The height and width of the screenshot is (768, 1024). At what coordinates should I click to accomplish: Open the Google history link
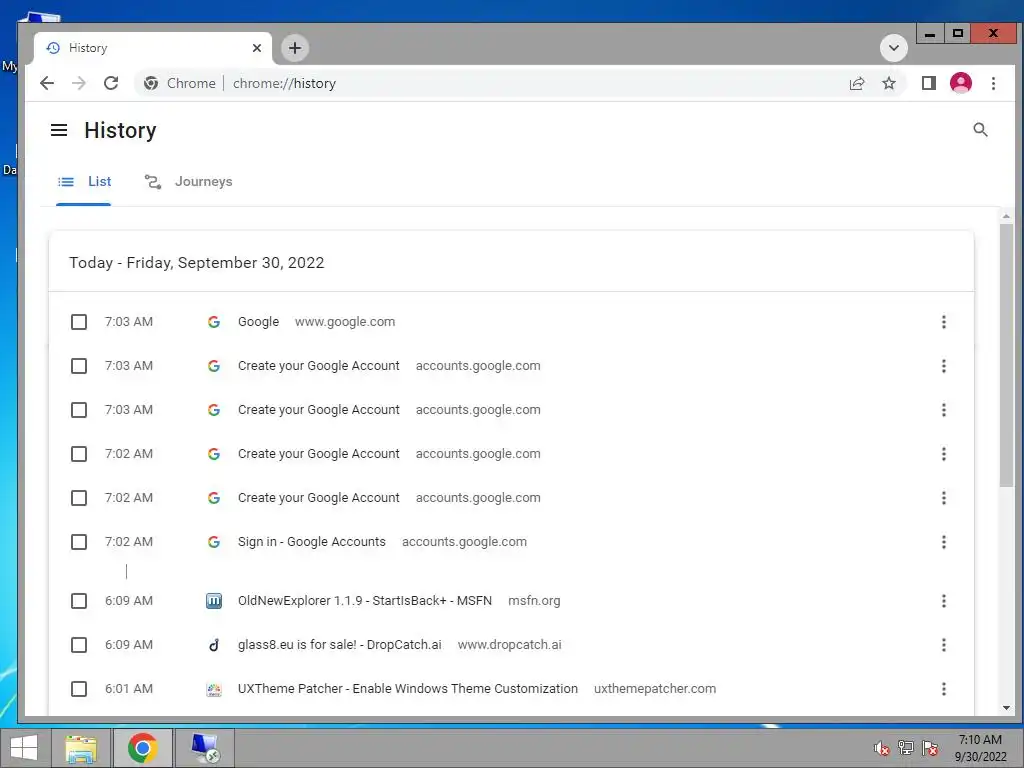258,322
